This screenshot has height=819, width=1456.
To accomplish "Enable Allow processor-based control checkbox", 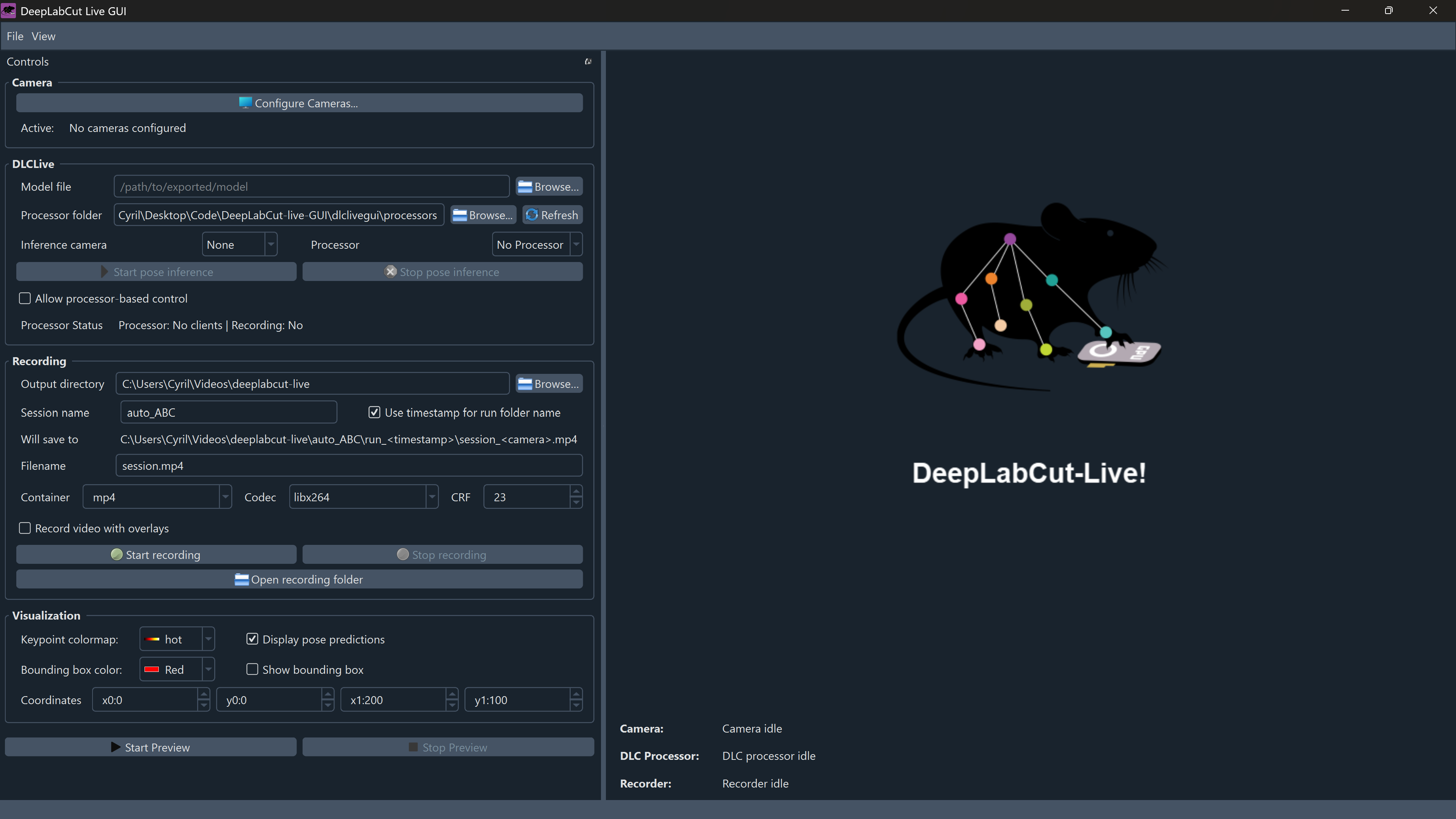I will click(x=25, y=298).
